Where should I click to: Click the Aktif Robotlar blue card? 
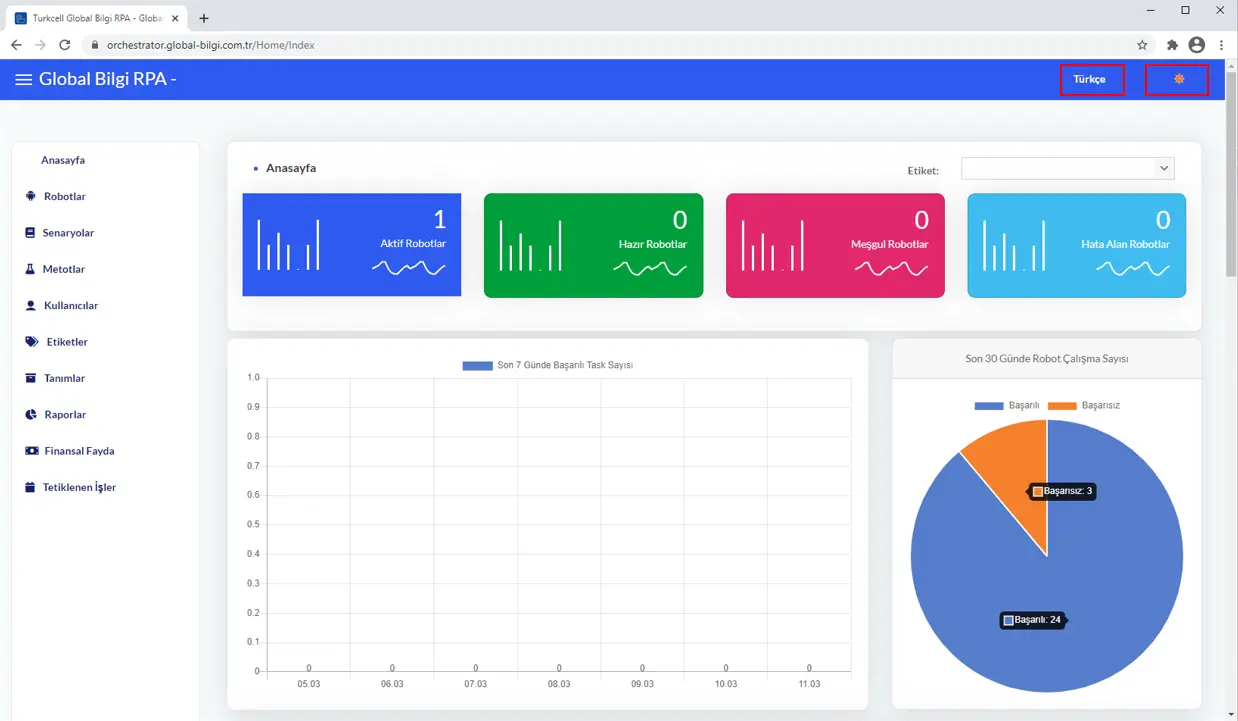351,245
